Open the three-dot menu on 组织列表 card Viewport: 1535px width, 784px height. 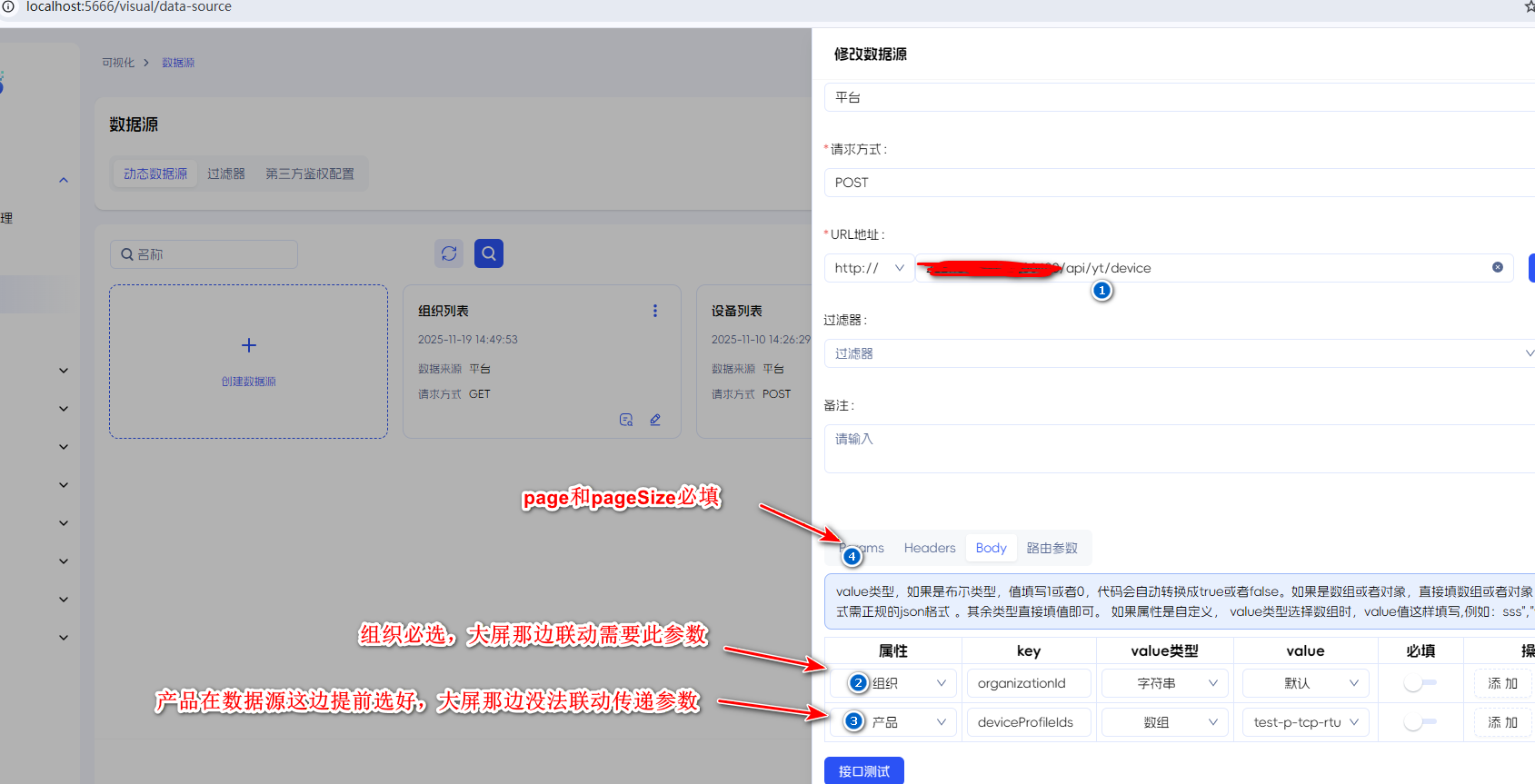(x=654, y=311)
